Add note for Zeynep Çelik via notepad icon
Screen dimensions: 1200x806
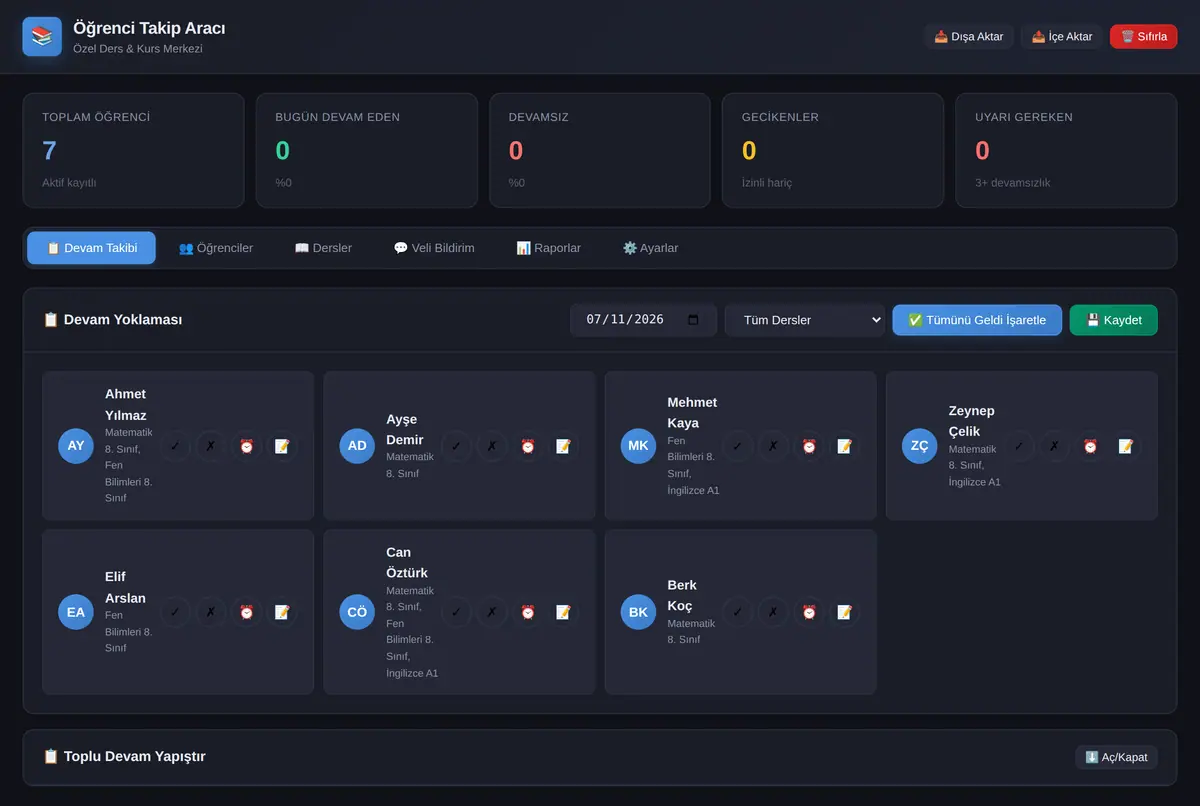(x=1126, y=446)
